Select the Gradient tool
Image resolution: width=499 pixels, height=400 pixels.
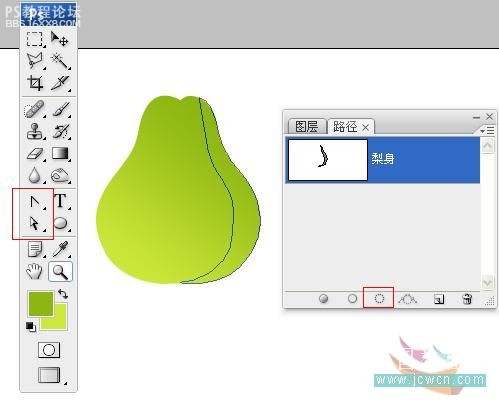tap(60, 154)
